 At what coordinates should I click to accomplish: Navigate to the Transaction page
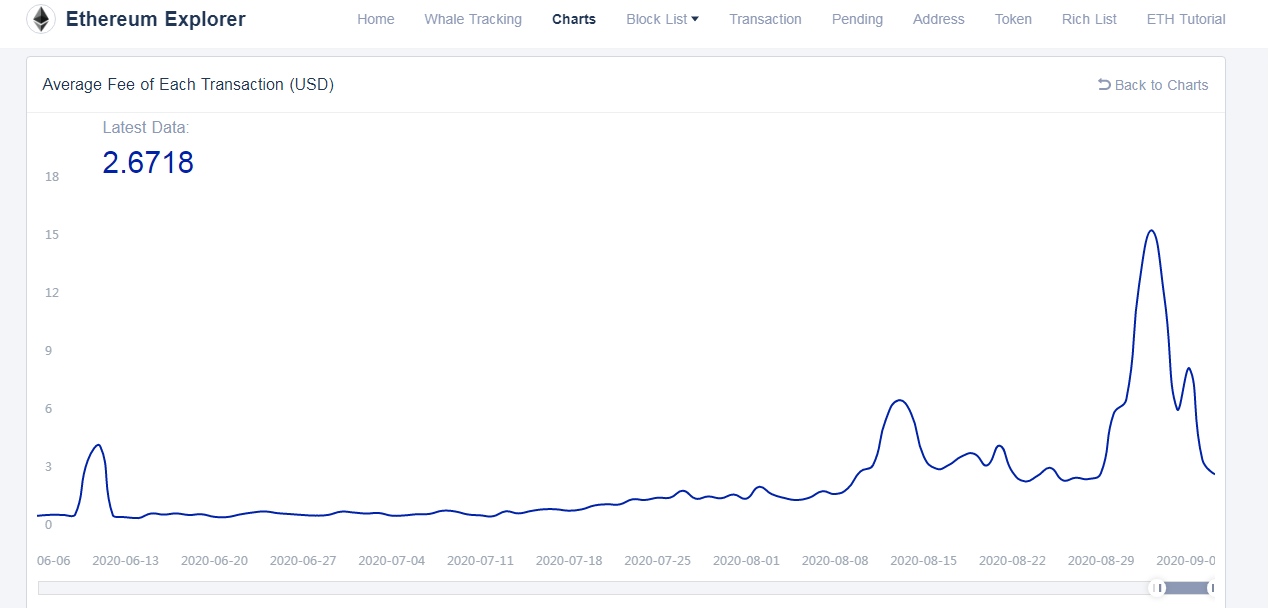(765, 19)
